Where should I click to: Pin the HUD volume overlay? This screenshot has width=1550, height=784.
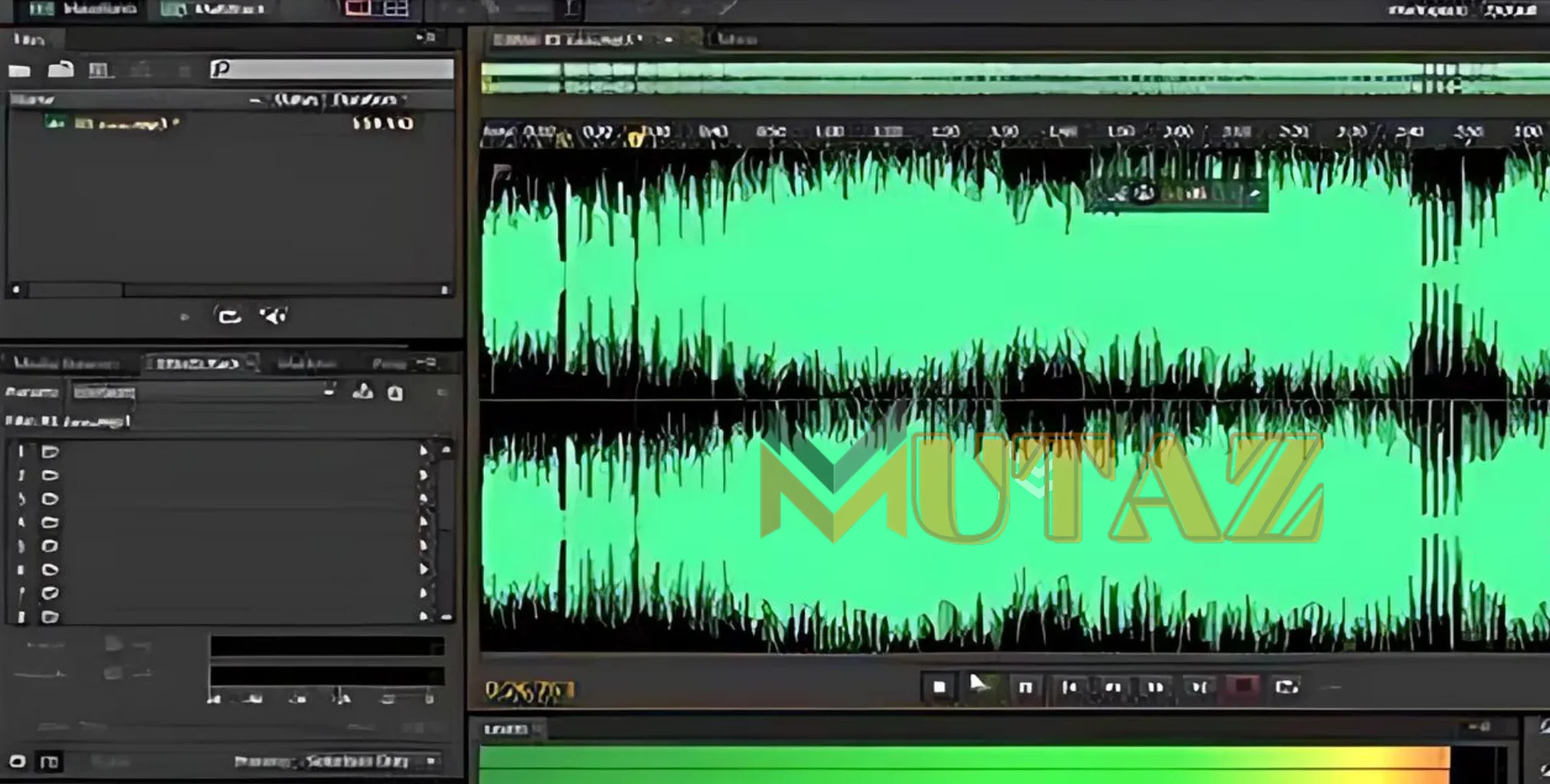pyautogui.click(x=1254, y=194)
